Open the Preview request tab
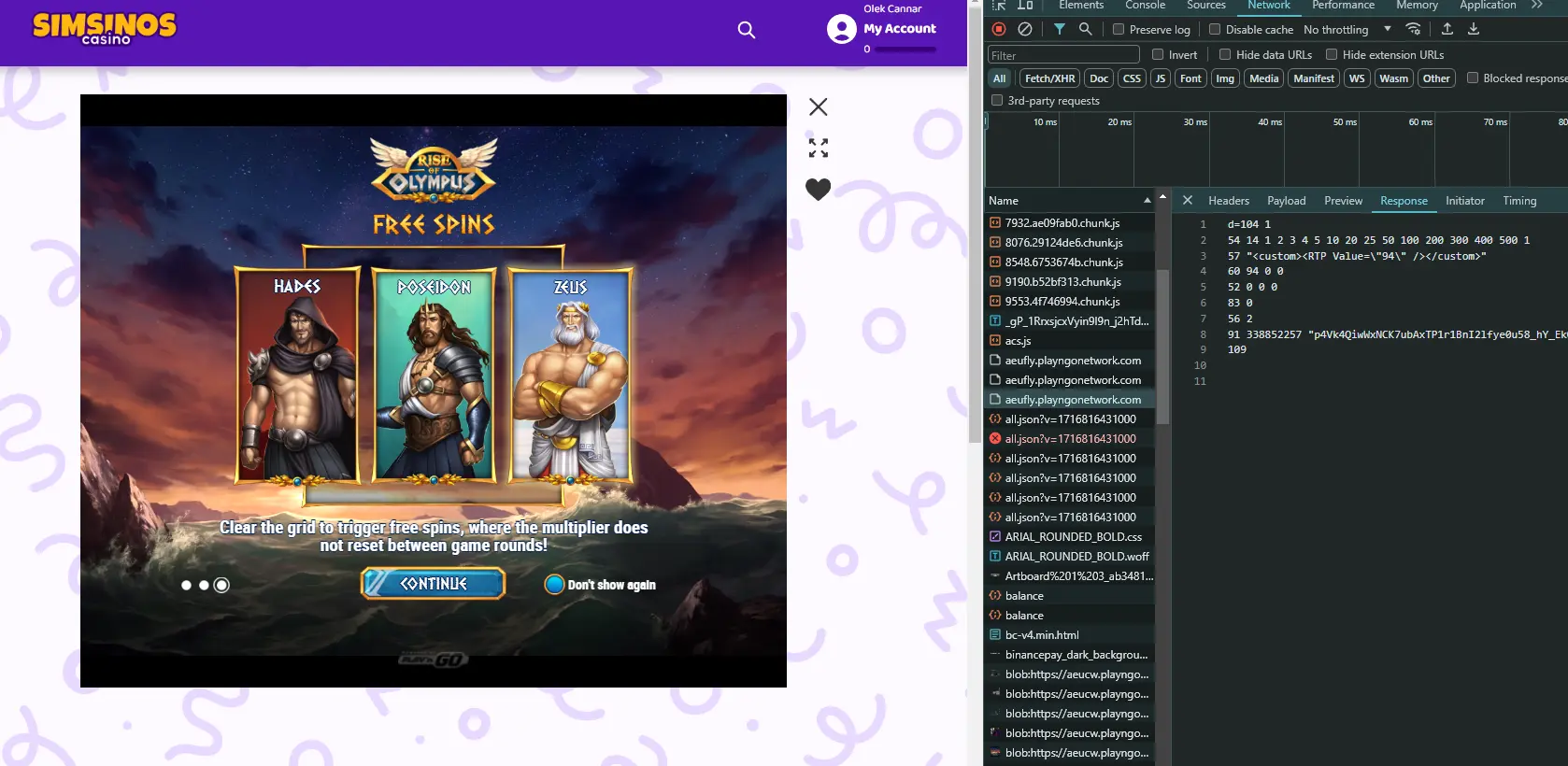 pyautogui.click(x=1343, y=200)
